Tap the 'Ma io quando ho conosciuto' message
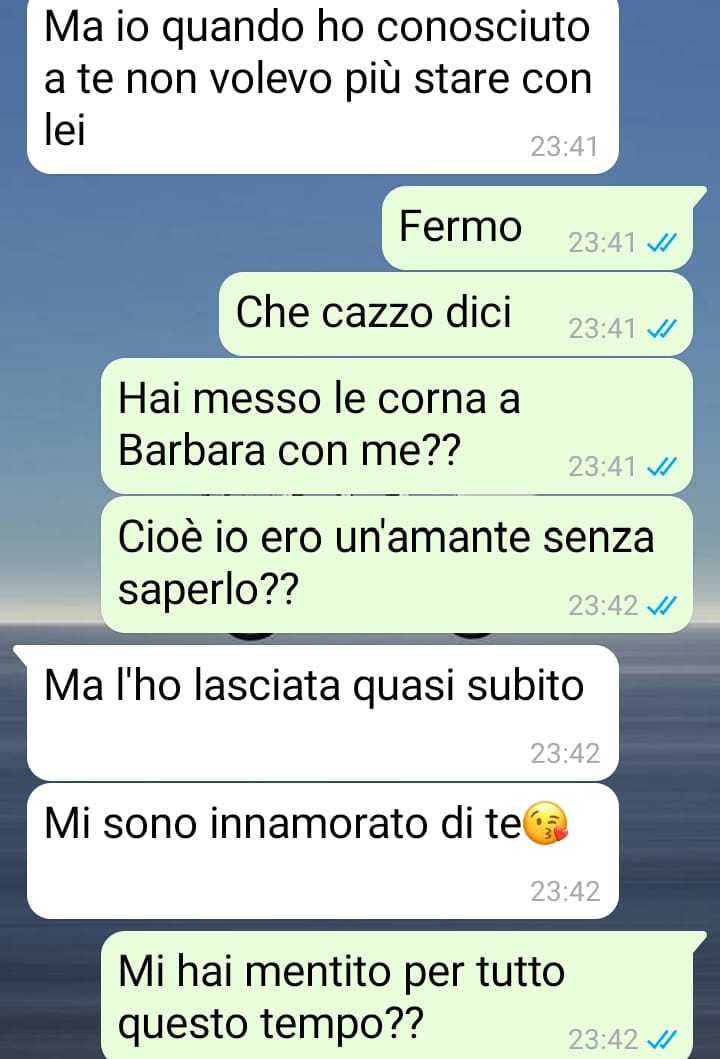Image resolution: width=720 pixels, height=1059 pixels. click(x=323, y=85)
